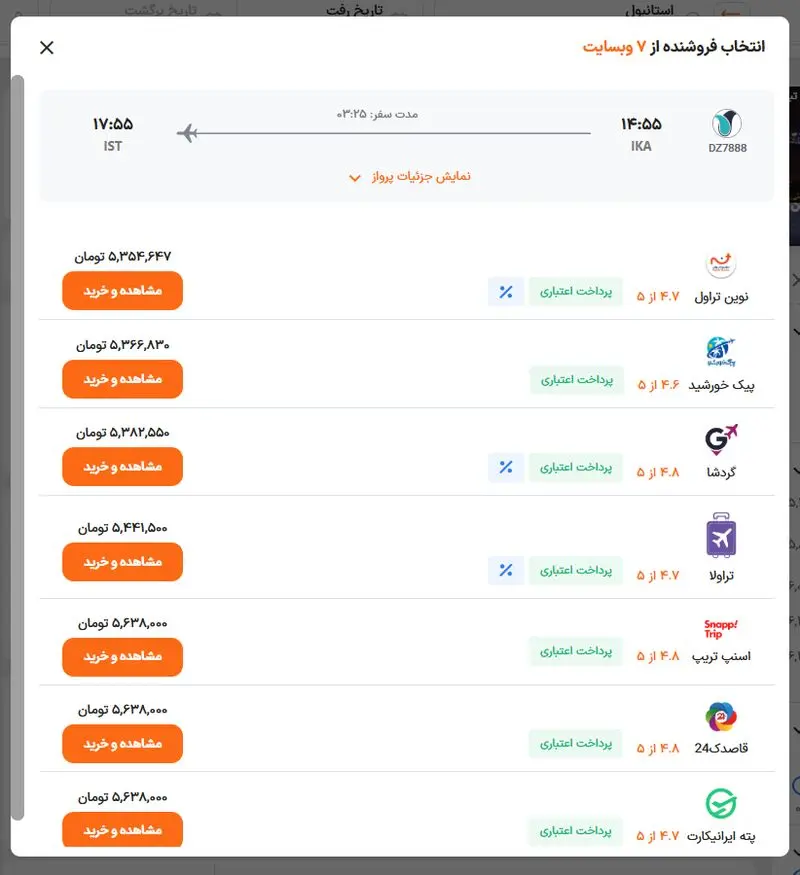
Task: Click the نوین تراول seller logo
Action: [x=721, y=264]
